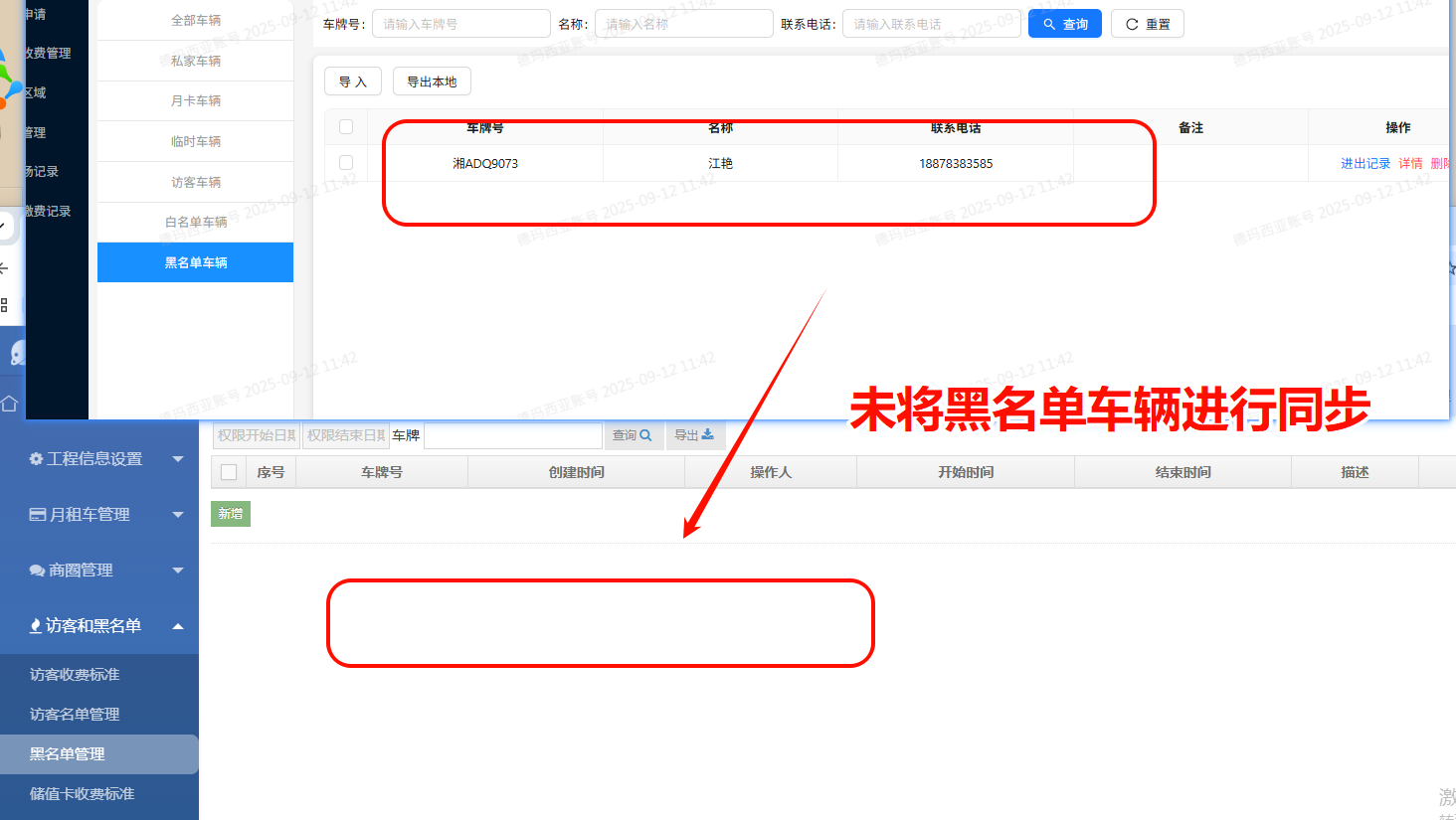Screen dimensions: 1456x820
Task: Open the floating customer service headset icon
Action: 18,352
